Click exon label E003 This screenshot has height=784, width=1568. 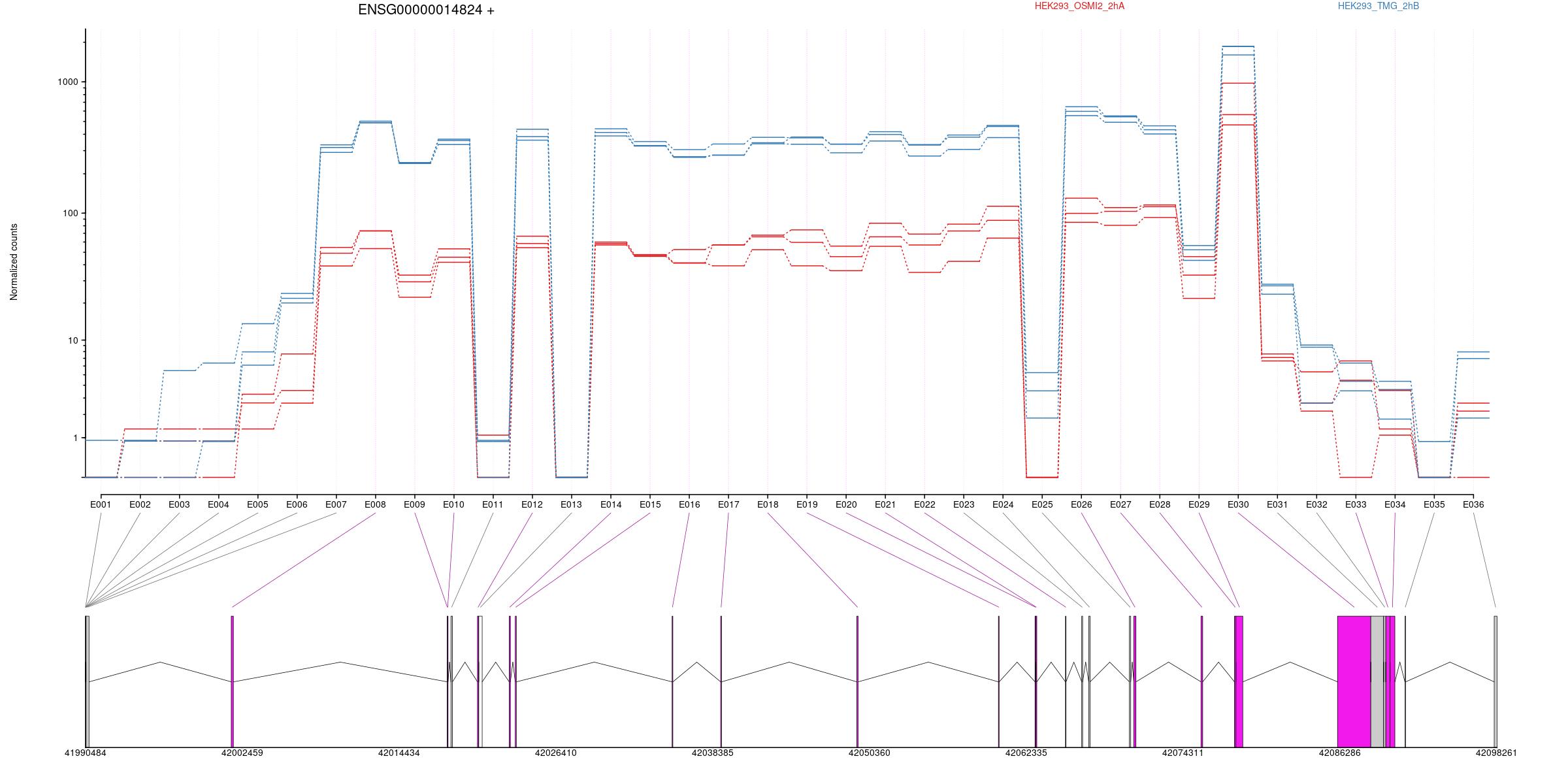179,504
